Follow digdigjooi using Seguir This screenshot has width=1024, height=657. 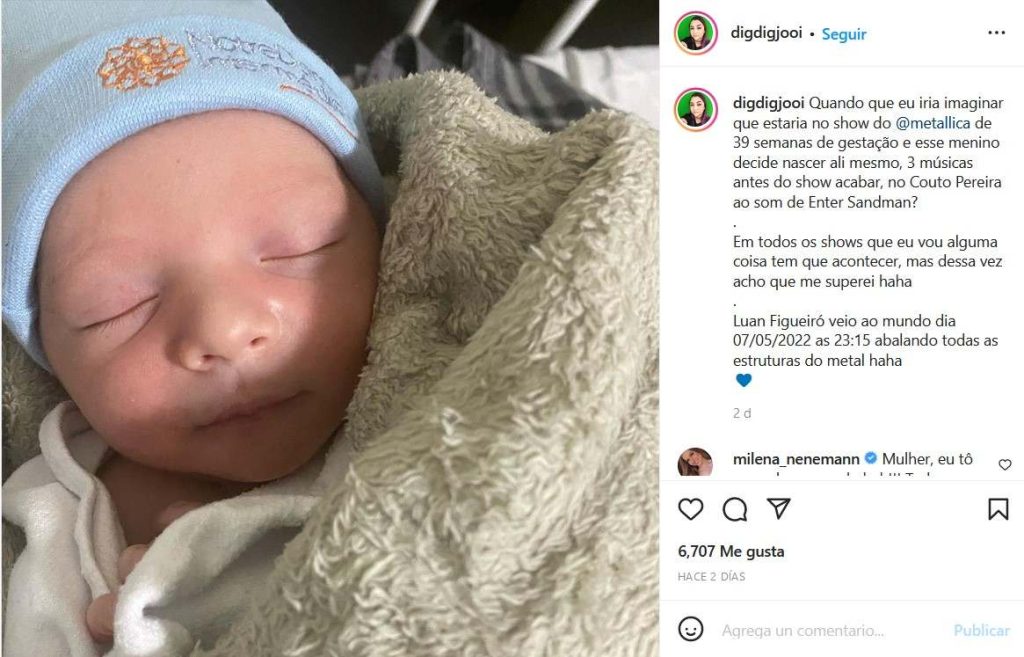pyautogui.click(x=844, y=34)
